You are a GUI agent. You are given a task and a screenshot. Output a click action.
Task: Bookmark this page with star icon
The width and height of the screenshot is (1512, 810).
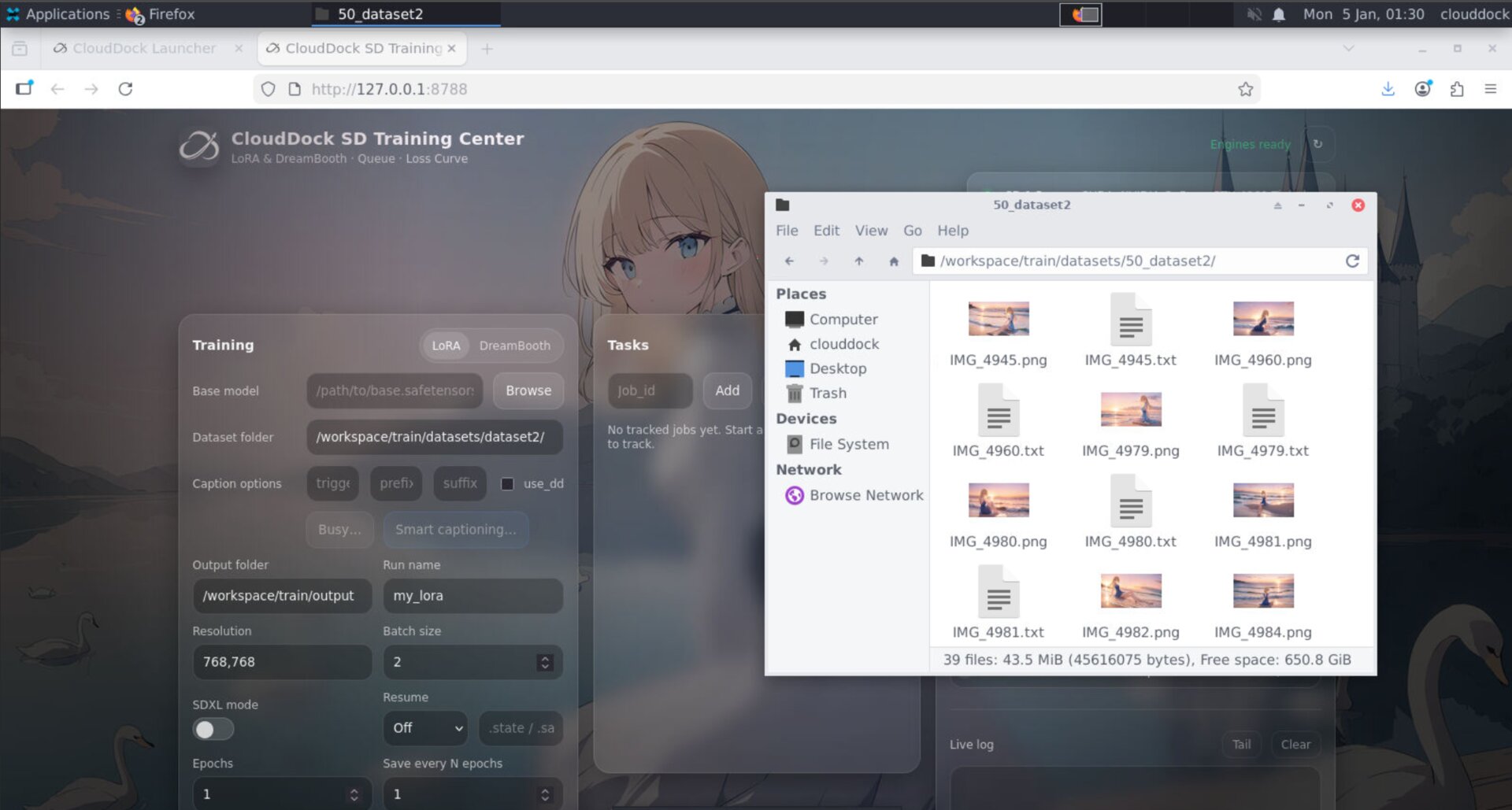pyautogui.click(x=1245, y=89)
